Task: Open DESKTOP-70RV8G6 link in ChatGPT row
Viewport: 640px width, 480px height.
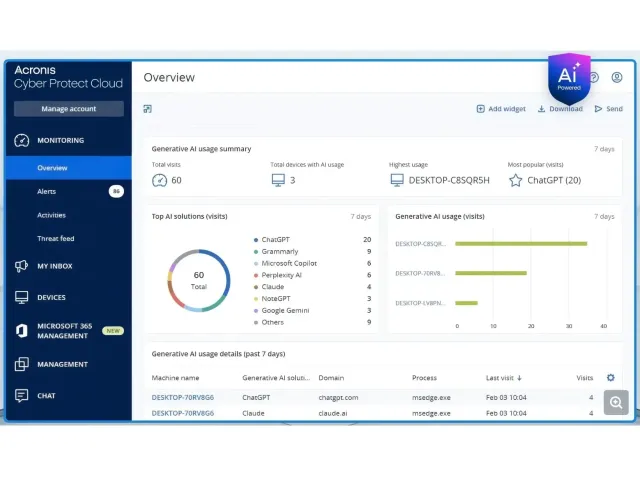Action: coord(182,398)
